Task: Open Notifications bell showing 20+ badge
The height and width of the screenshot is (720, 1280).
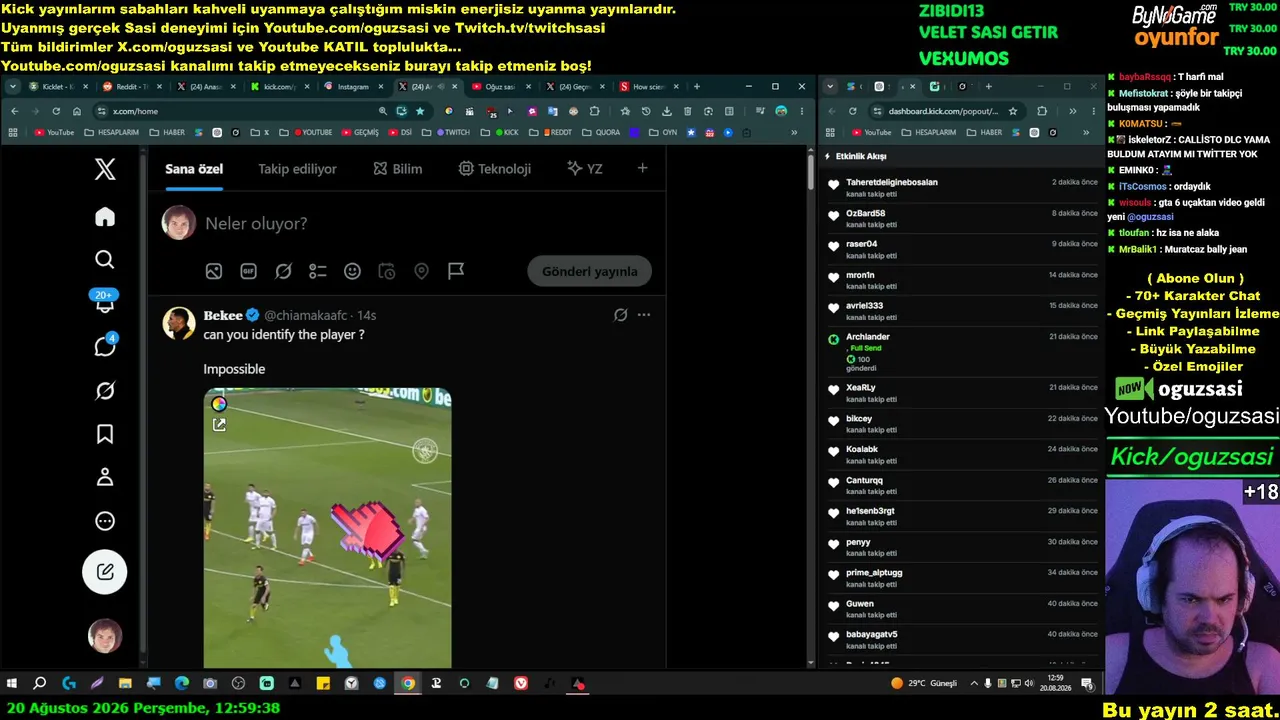Action: [105, 301]
